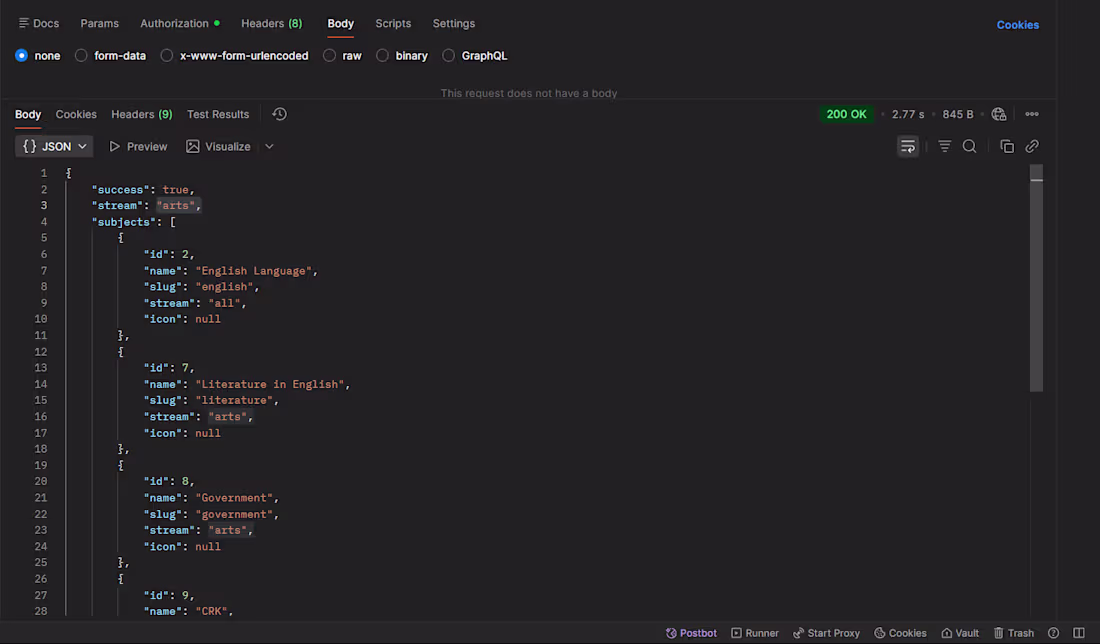
Task: Click the Preview button
Action: tap(138, 146)
